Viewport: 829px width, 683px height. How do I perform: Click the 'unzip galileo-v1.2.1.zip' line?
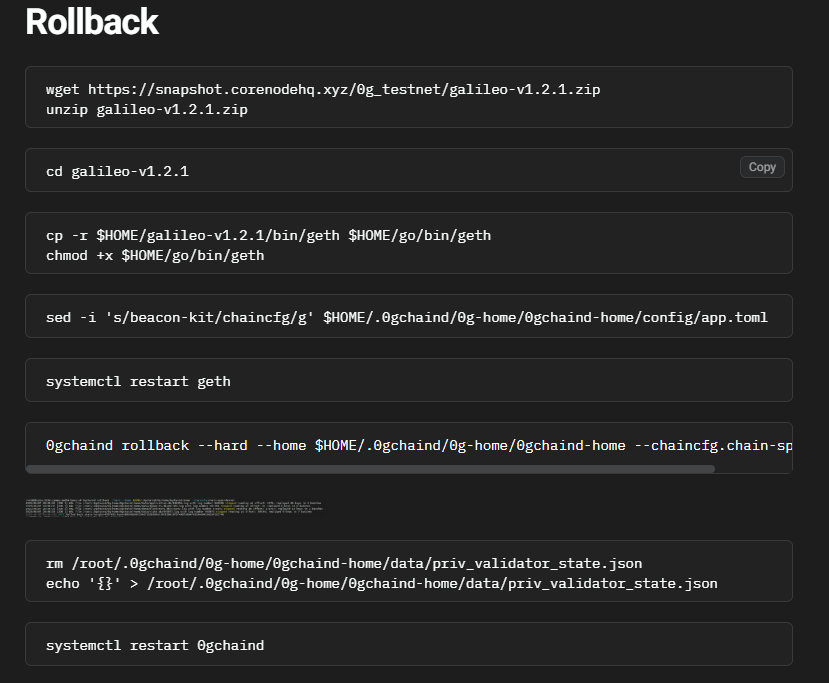pos(147,109)
